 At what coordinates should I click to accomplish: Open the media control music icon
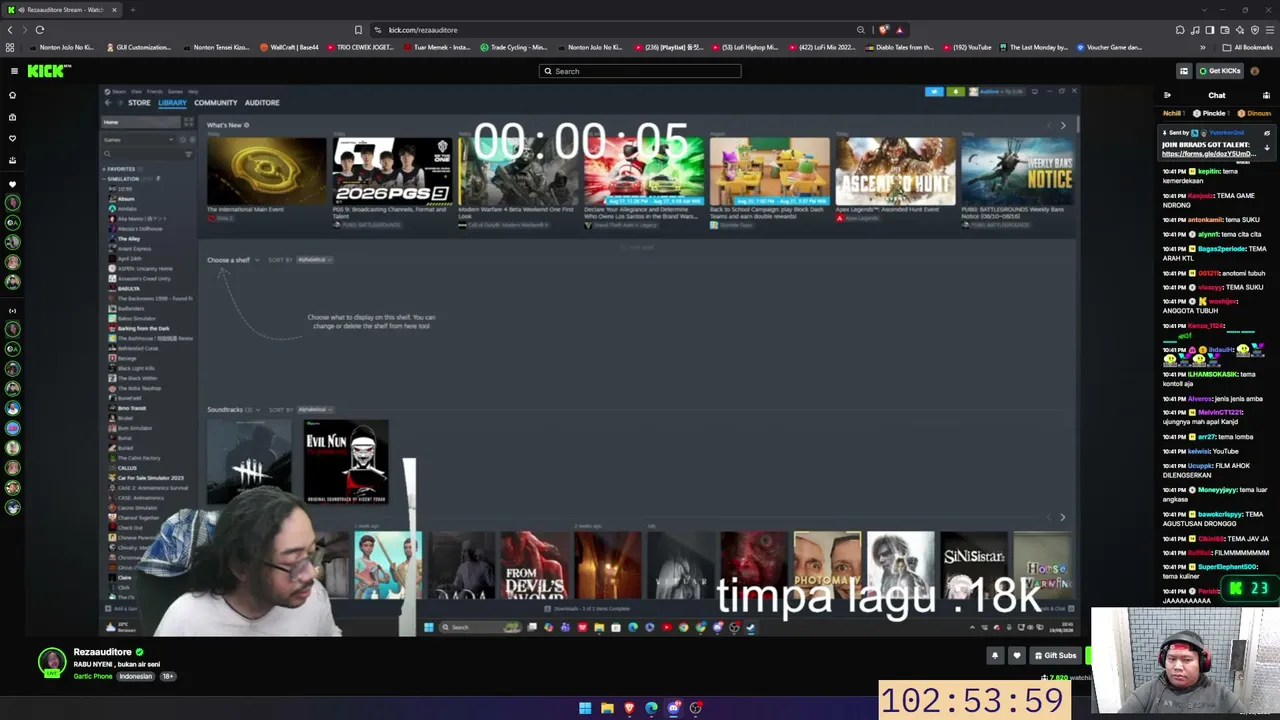(x=1195, y=30)
